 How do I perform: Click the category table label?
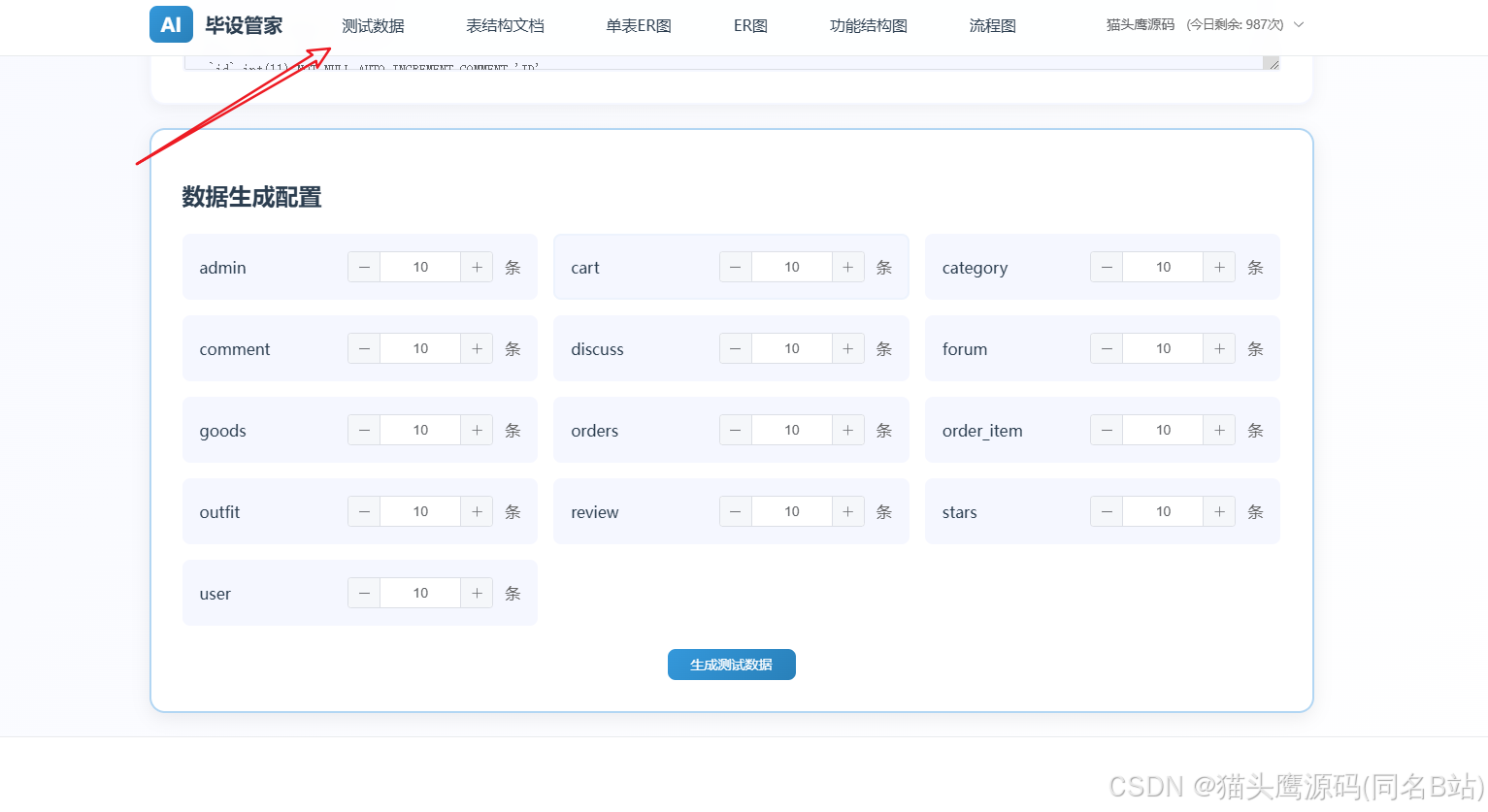click(975, 268)
